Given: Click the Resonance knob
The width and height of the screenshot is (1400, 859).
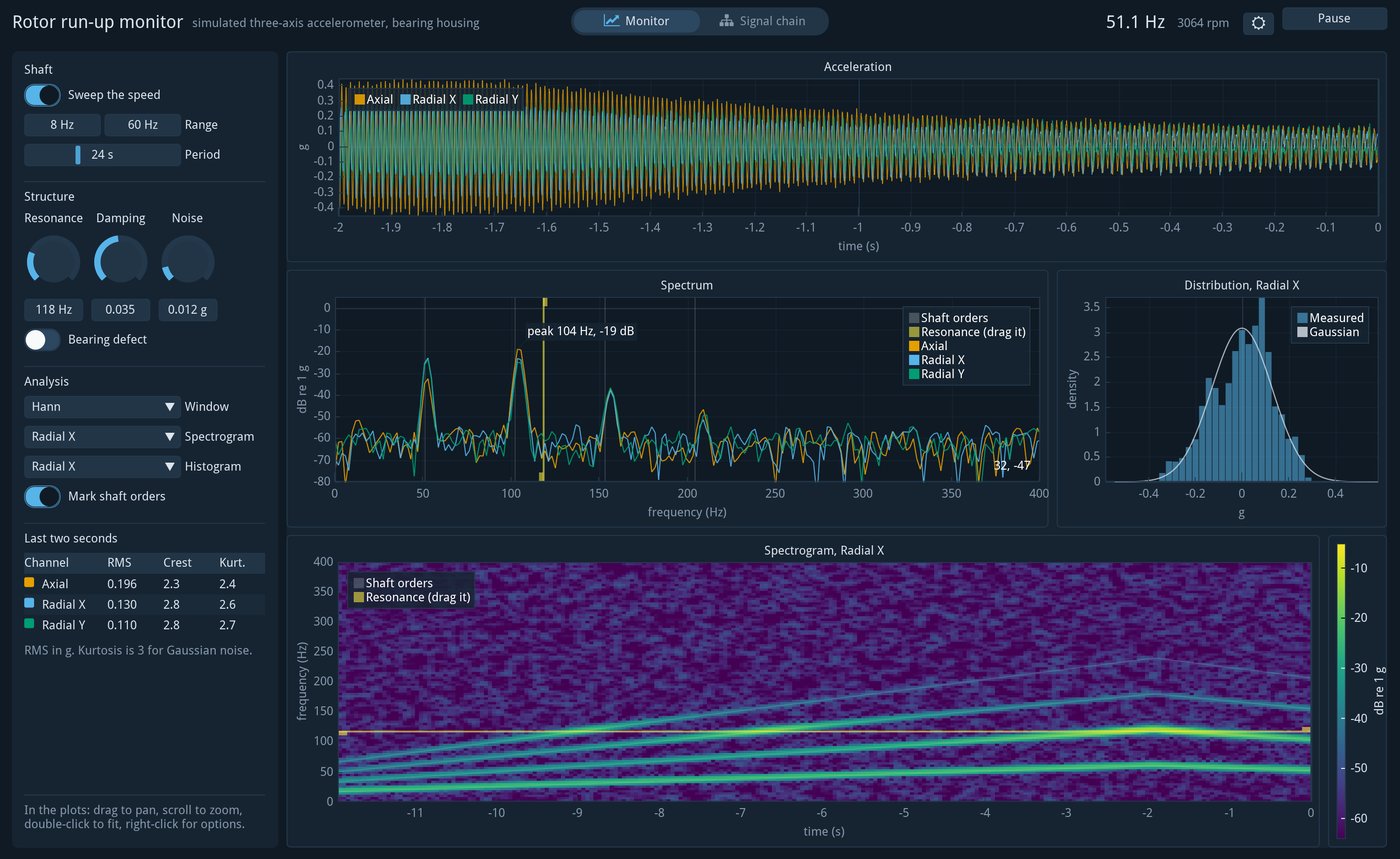Looking at the screenshot, I should (x=53, y=260).
